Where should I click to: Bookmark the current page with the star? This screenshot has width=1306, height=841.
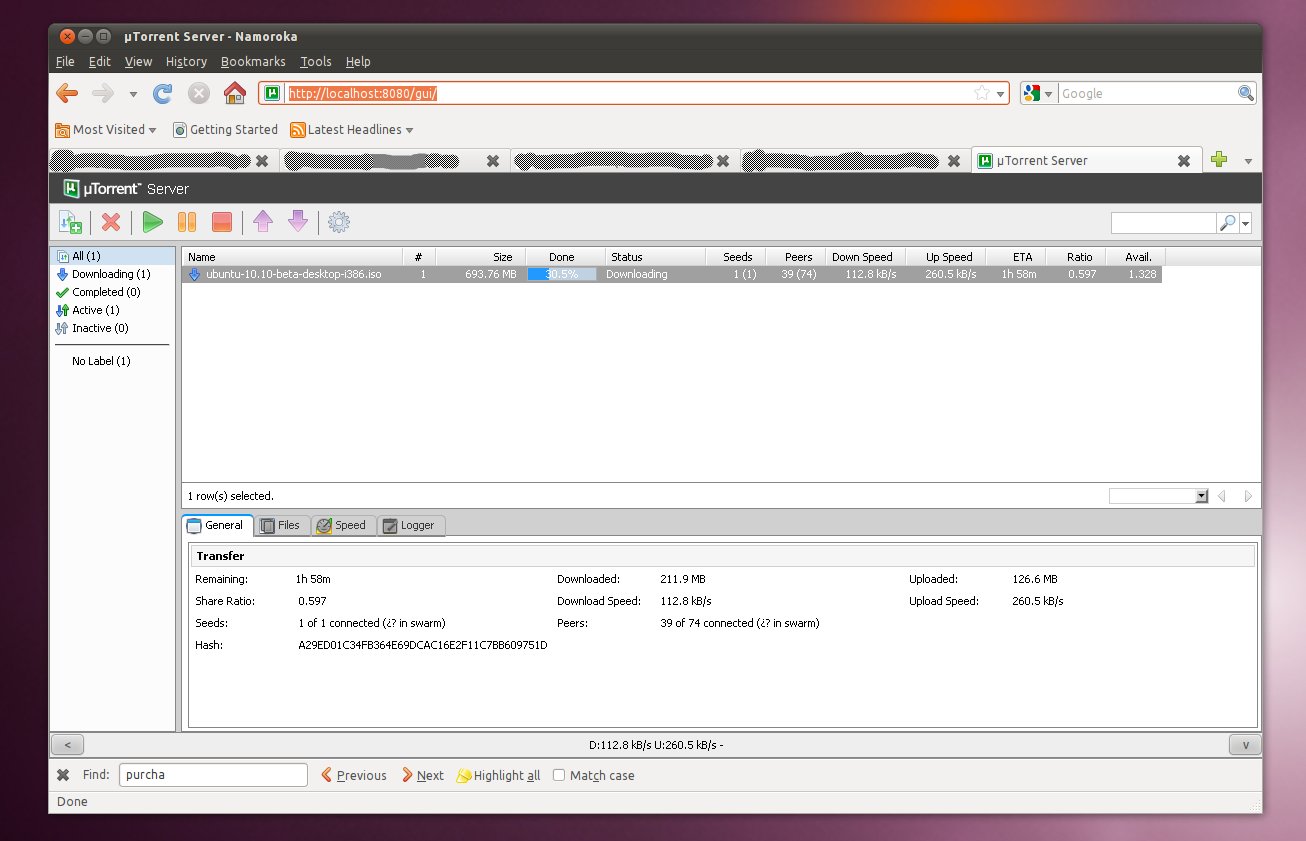(x=983, y=93)
